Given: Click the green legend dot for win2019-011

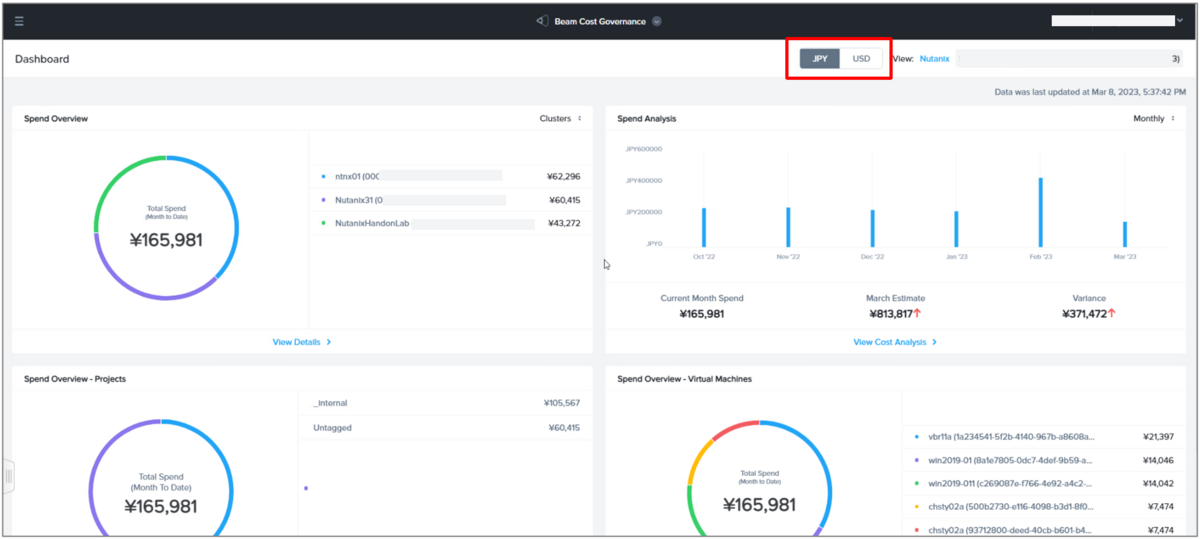Looking at the screenshot, I should pos(917,483).
